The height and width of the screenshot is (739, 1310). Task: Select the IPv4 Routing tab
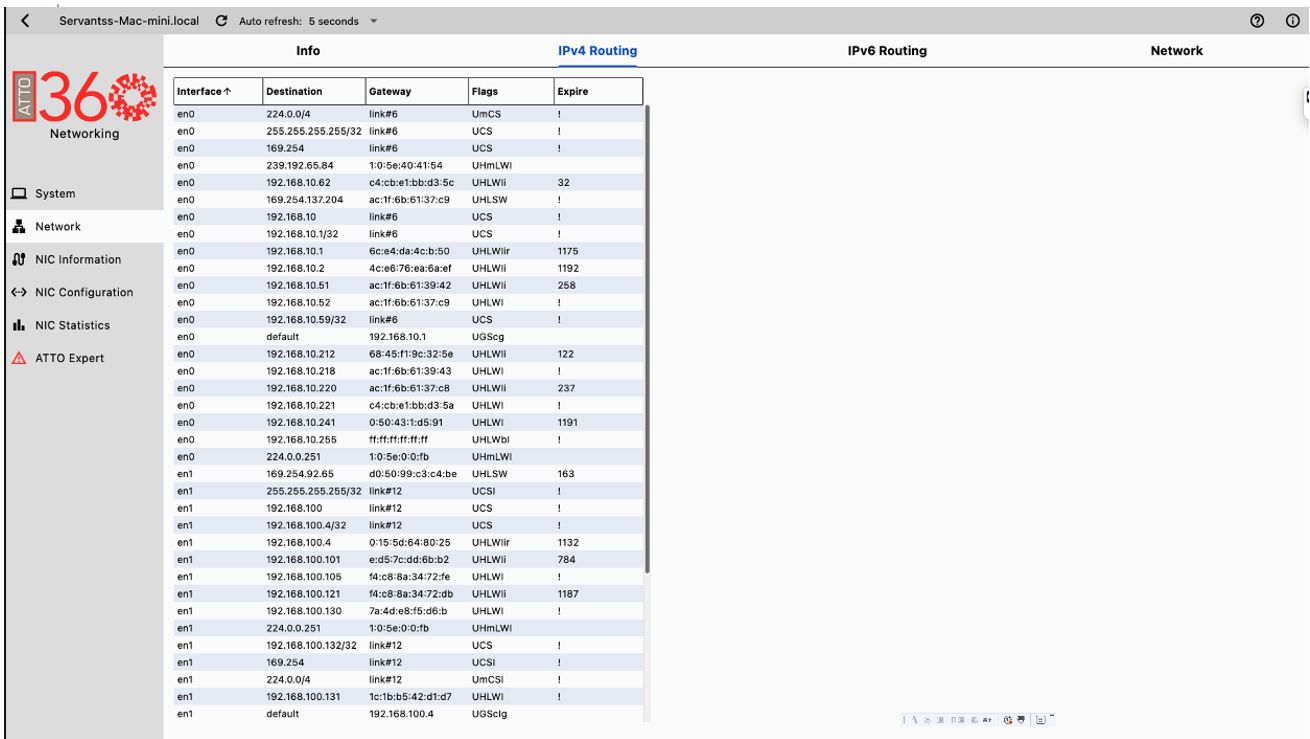coord(597,51)
